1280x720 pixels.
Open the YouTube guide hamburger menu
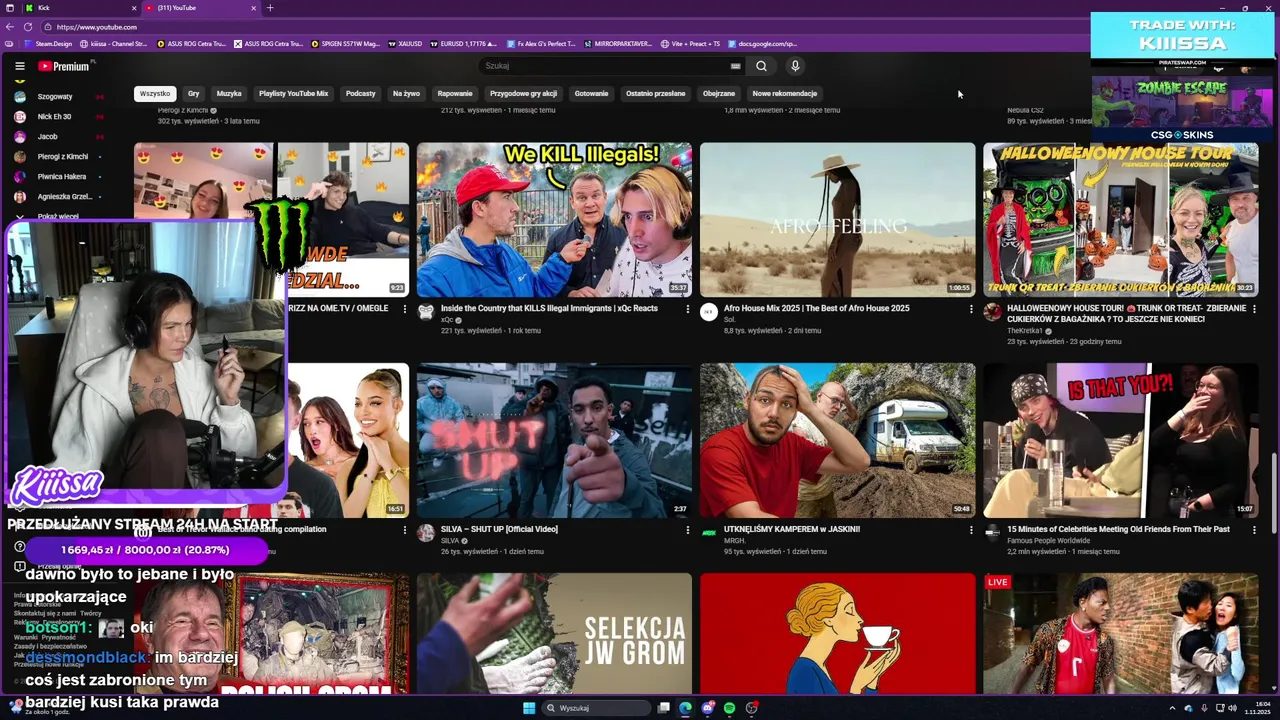[x=19, y=66]
